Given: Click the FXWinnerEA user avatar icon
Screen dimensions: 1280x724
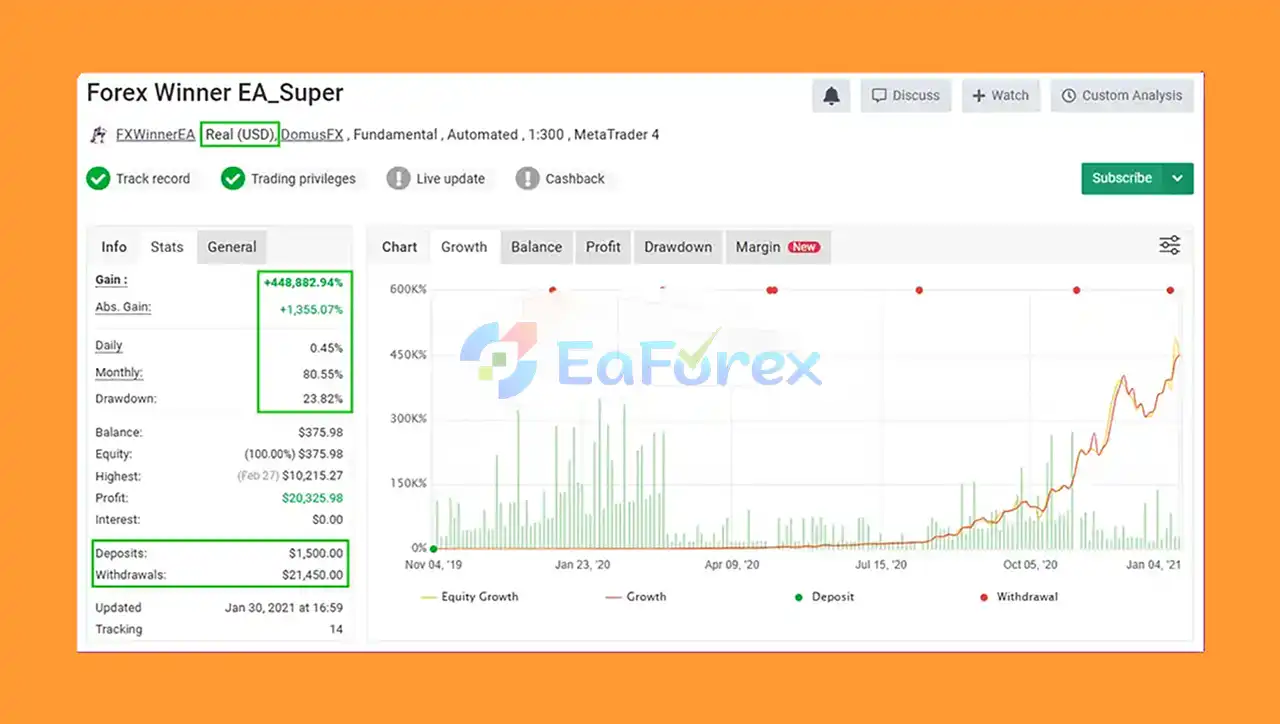Looking at the screenshot, I should pos(98,135).
